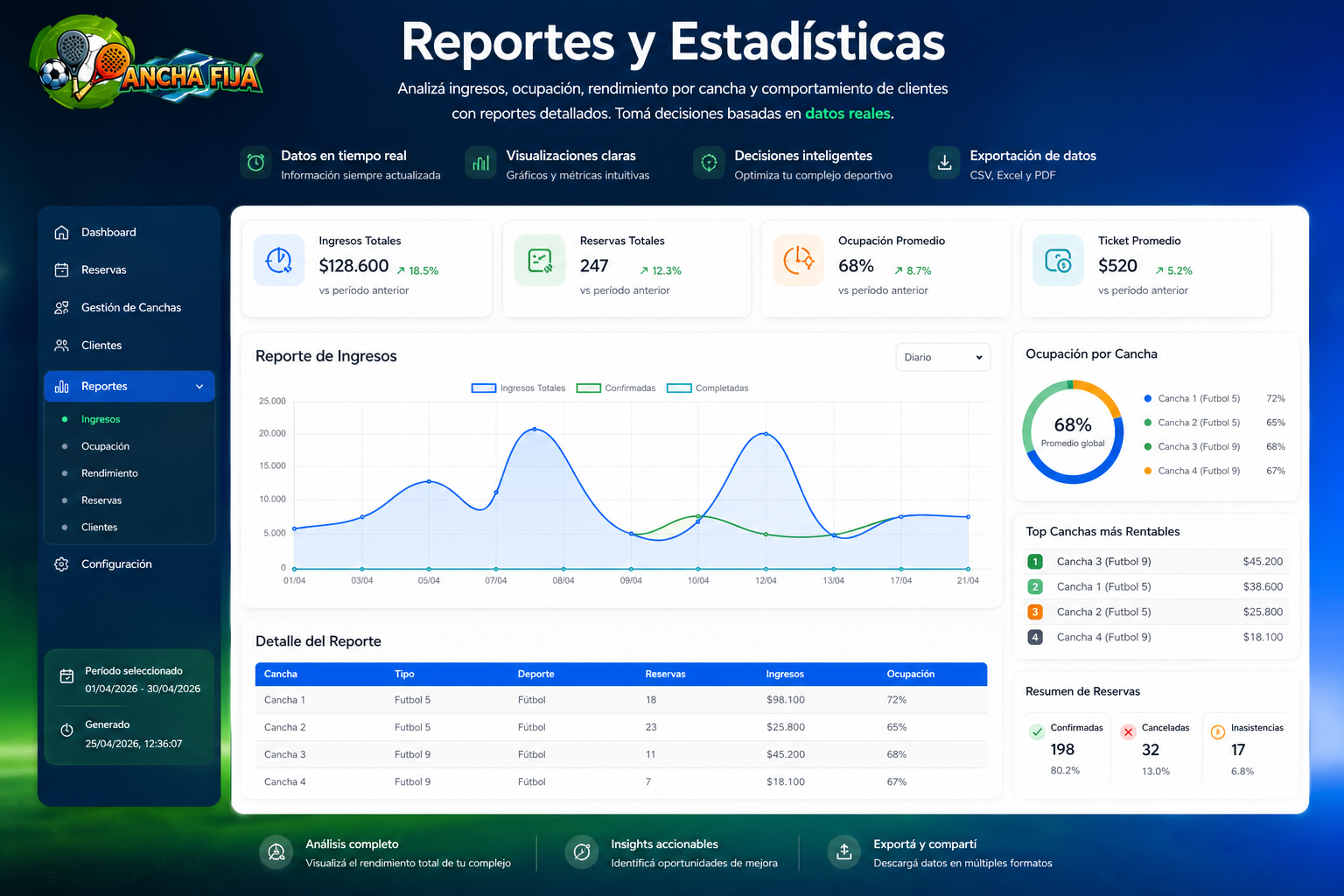Sort table by Ocupación column header
Viewport: 1344px width, 896px height.
[911, 674]
